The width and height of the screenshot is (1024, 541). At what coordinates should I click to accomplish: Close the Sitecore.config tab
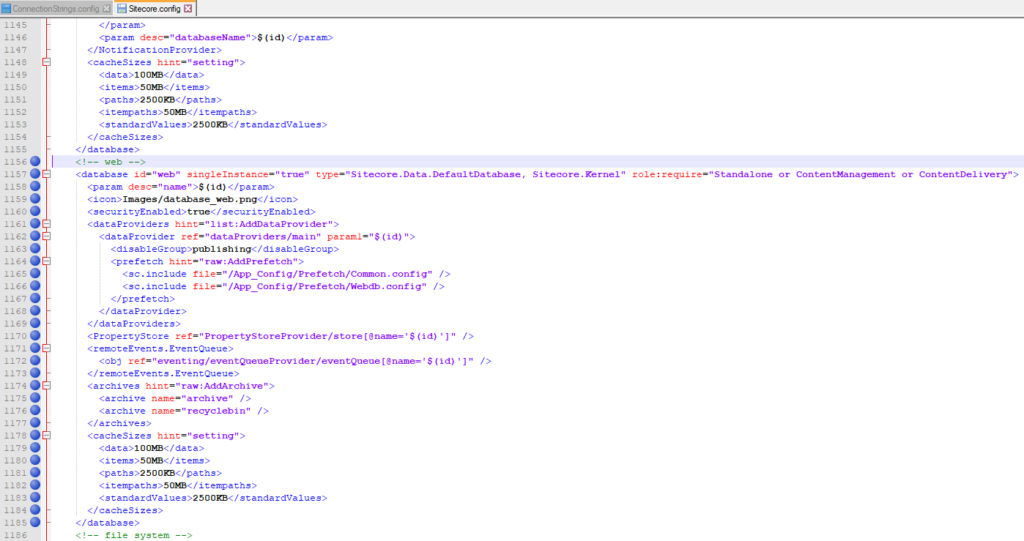188,8
